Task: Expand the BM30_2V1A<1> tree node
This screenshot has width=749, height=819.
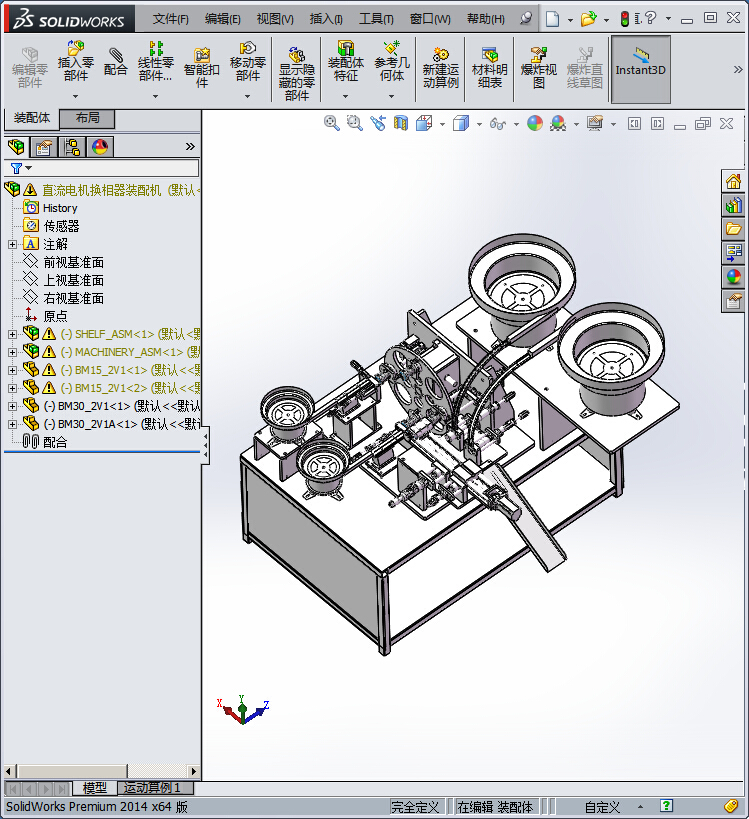Action: point(13,424)
